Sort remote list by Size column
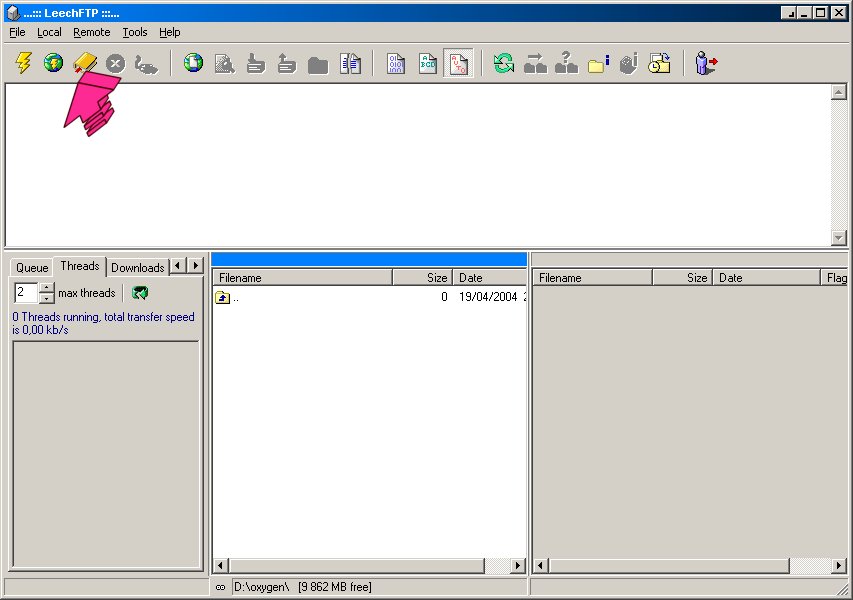This screenshot has width=853, height=600. pyautogui.click(x=682, y=278)
